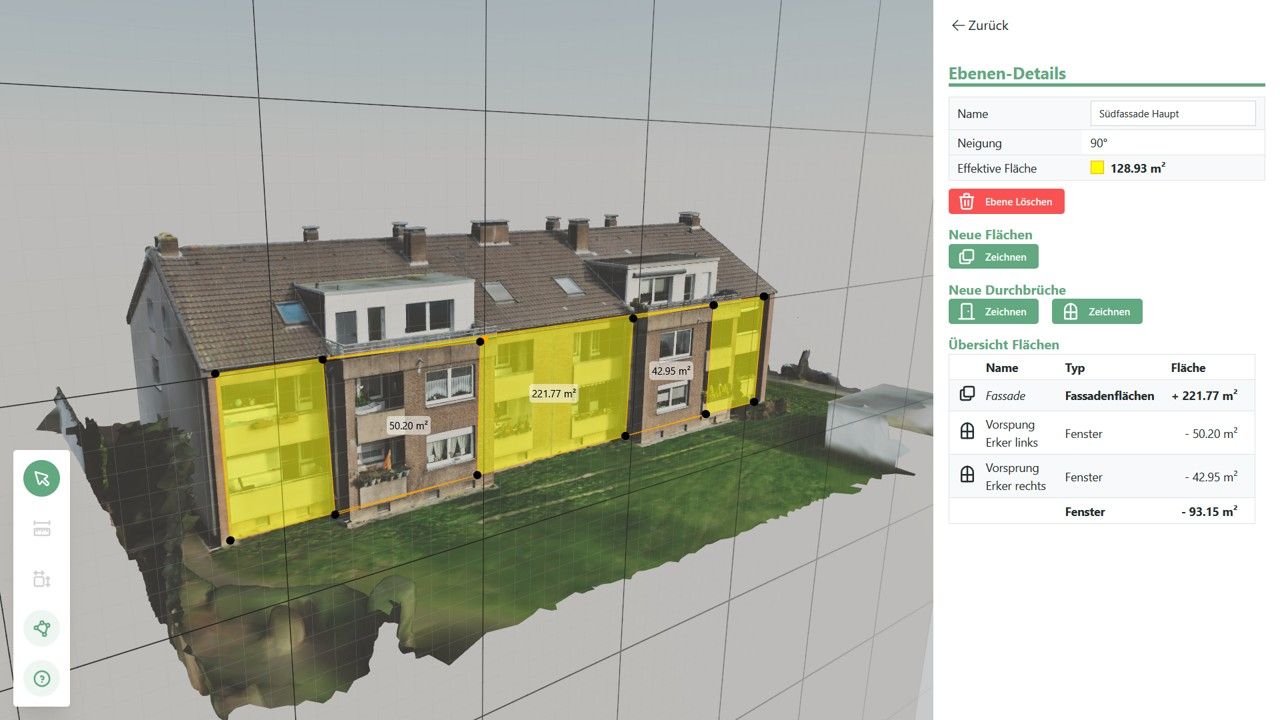Click the 42.95 m² label on the model
The width and height of the screenshot is (1280, 720).
coord(671,371)
